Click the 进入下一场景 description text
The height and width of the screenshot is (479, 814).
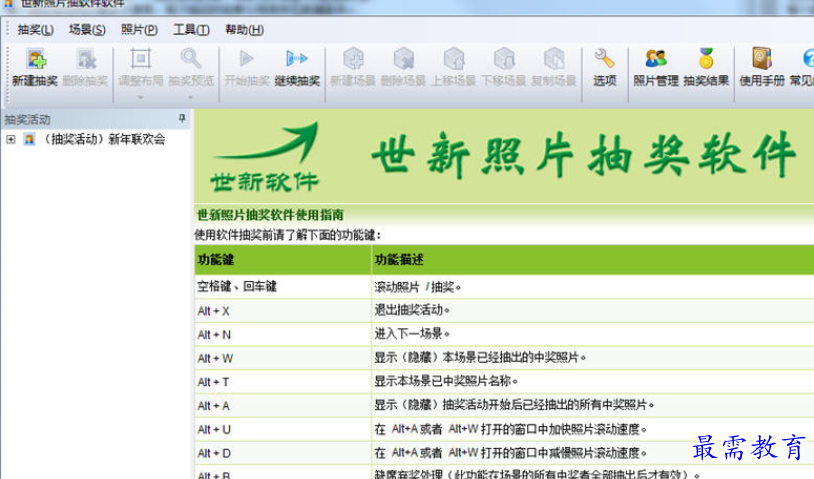[412, 334]
